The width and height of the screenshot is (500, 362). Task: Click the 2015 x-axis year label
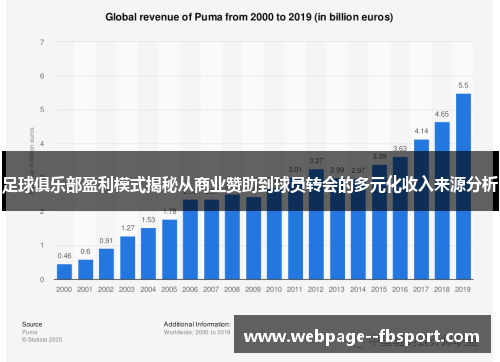click(379, 289)
